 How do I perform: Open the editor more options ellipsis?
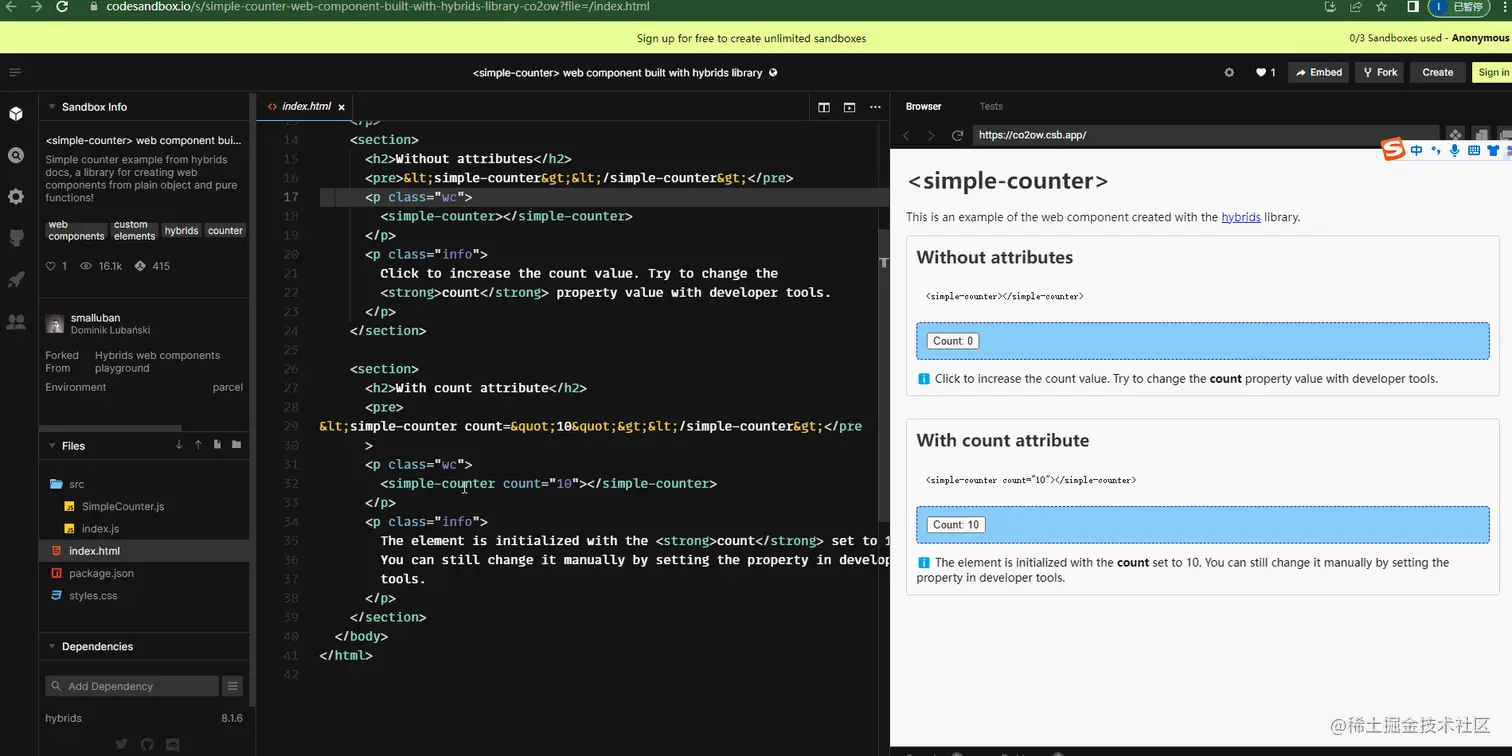[875, 107]
